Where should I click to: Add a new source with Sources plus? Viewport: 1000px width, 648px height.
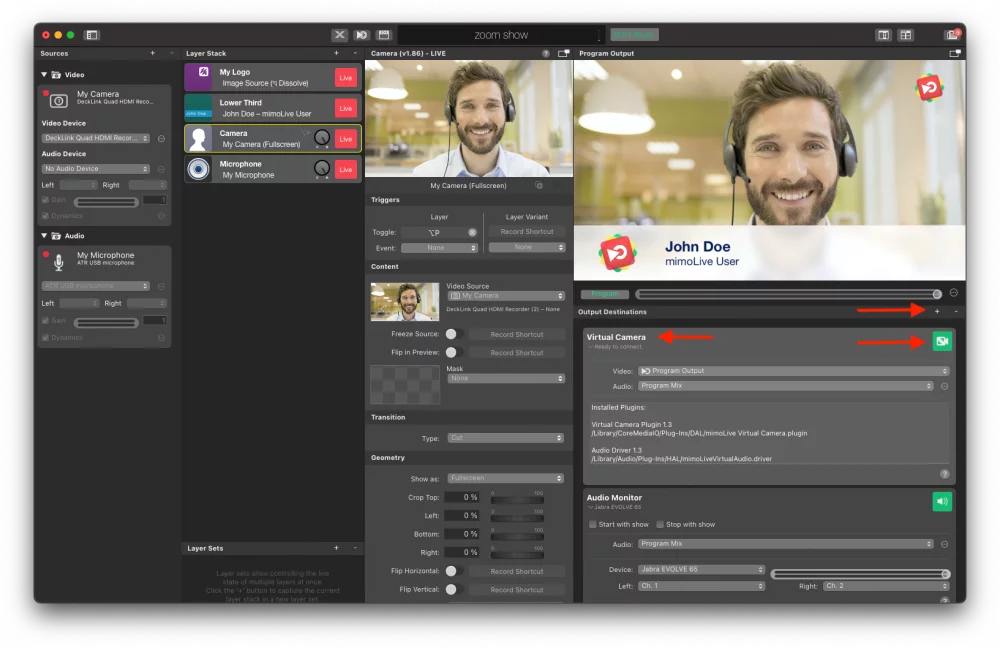[152, 54]
